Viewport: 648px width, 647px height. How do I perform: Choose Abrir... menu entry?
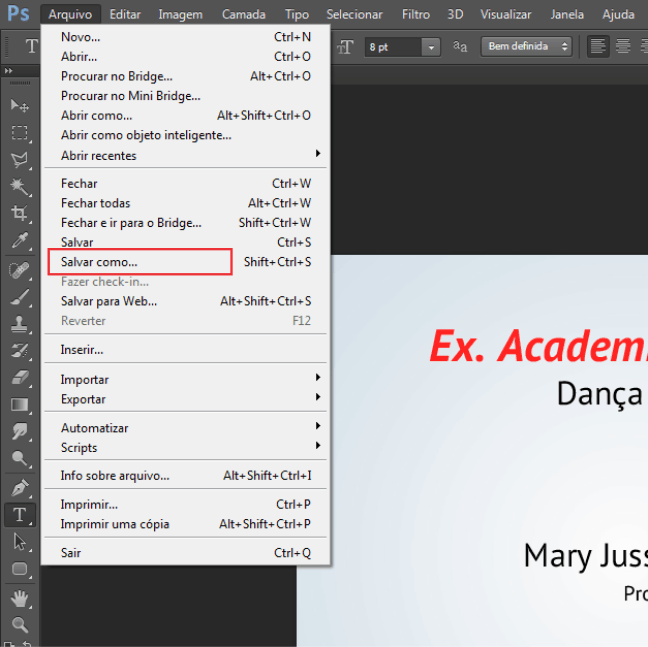point(185,57)
